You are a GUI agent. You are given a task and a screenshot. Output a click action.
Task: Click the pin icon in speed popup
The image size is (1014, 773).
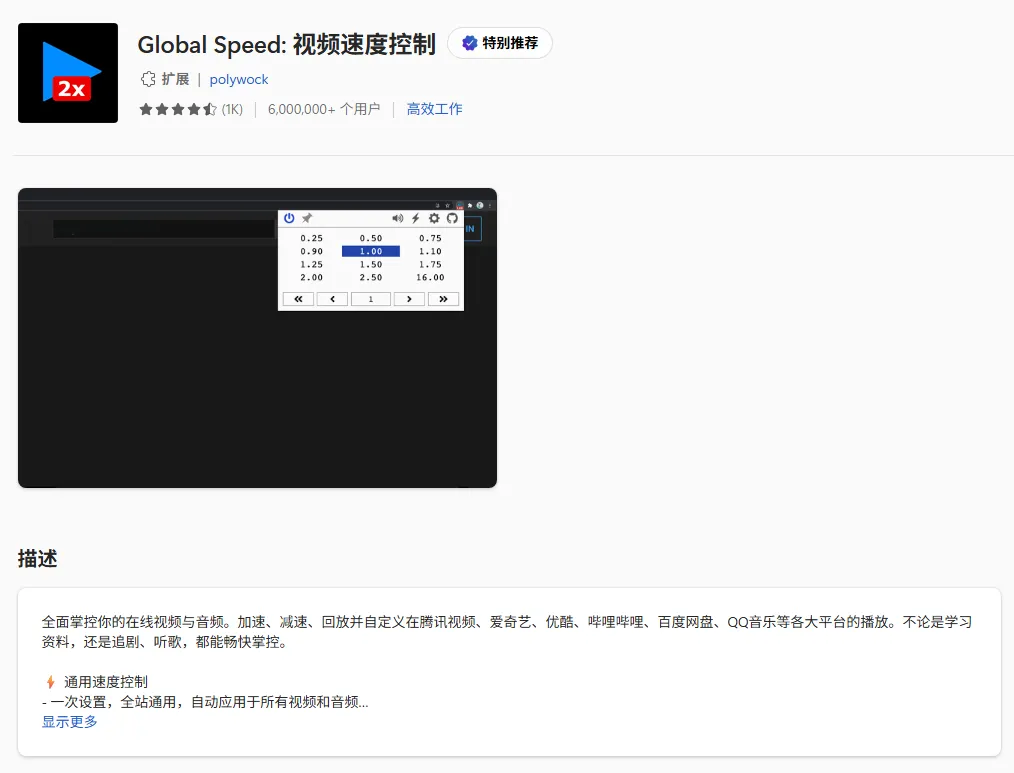[x=307, y=218]
